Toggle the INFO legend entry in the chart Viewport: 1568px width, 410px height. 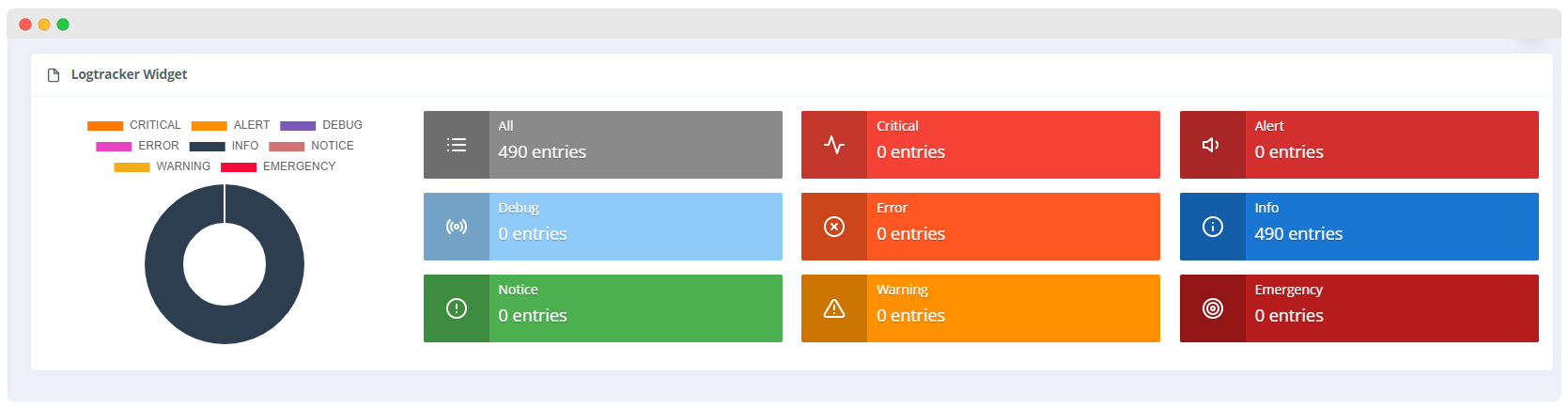pos(224,146)
